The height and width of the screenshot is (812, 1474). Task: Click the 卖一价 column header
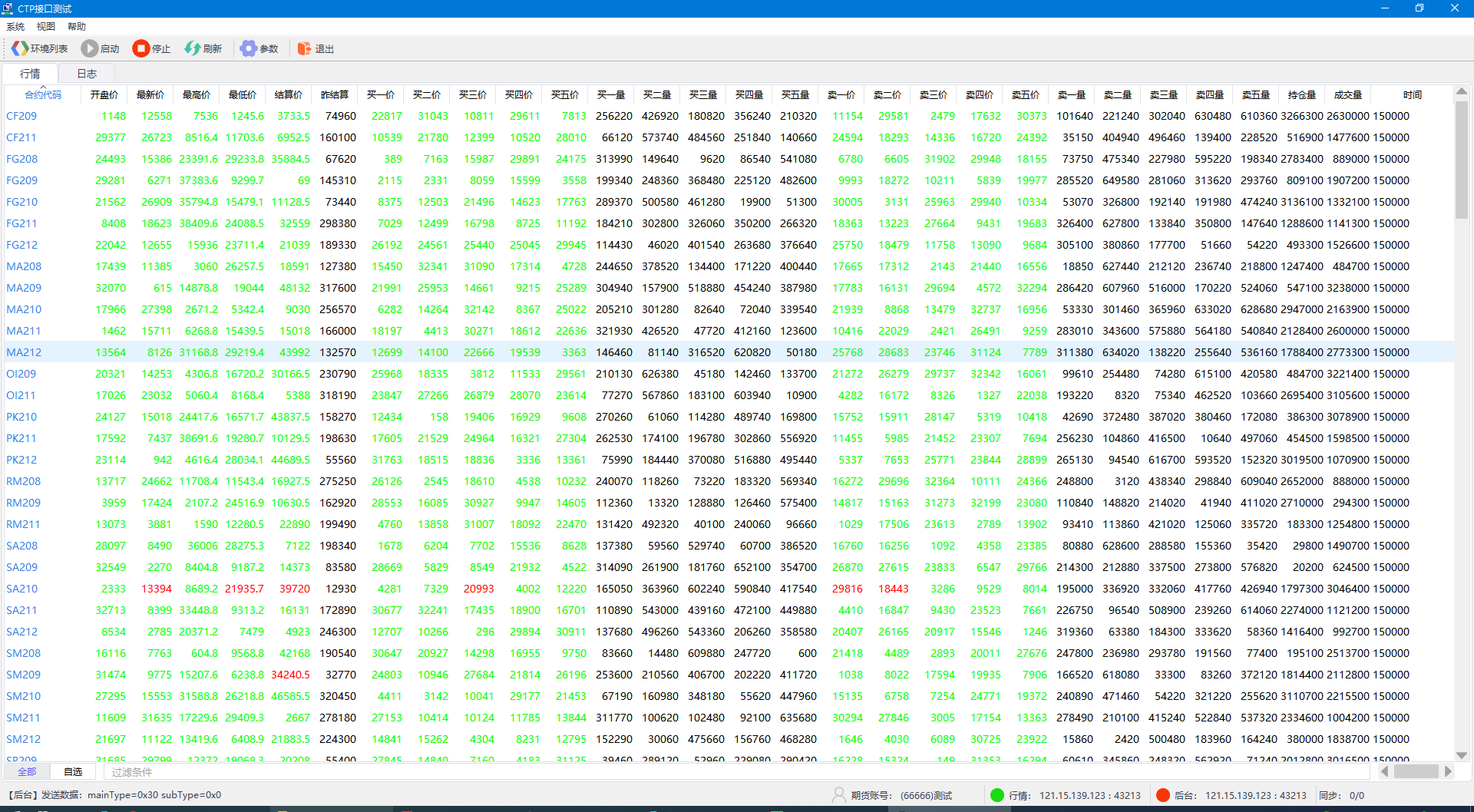click(x=841, y=95)
